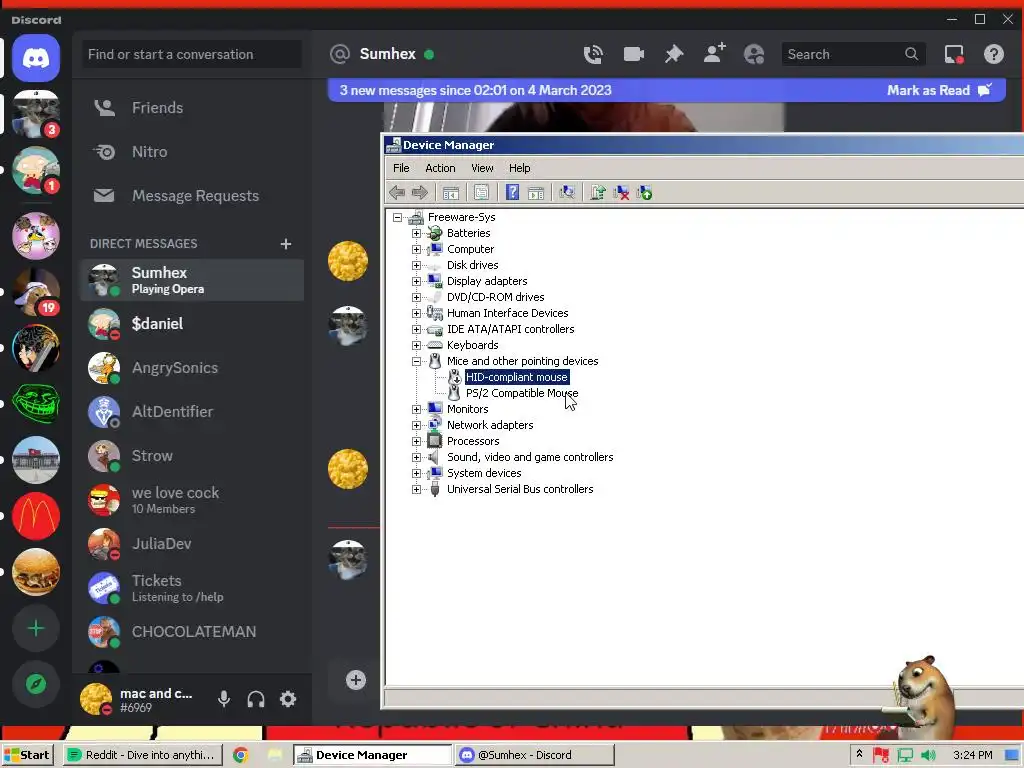Open AngrySonics direct message
1024x768 pixels.
[192, 368]
